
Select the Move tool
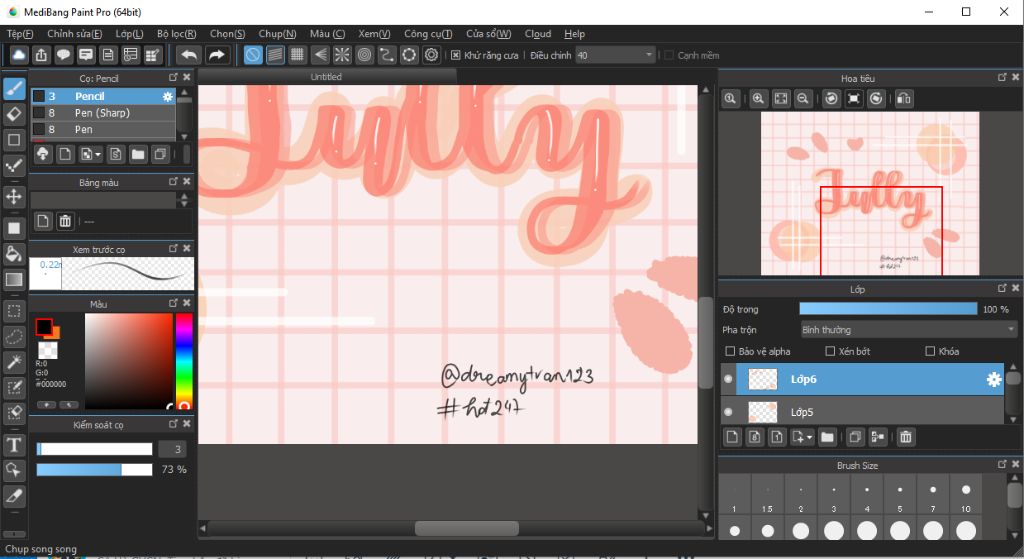(x=14, y=197)
